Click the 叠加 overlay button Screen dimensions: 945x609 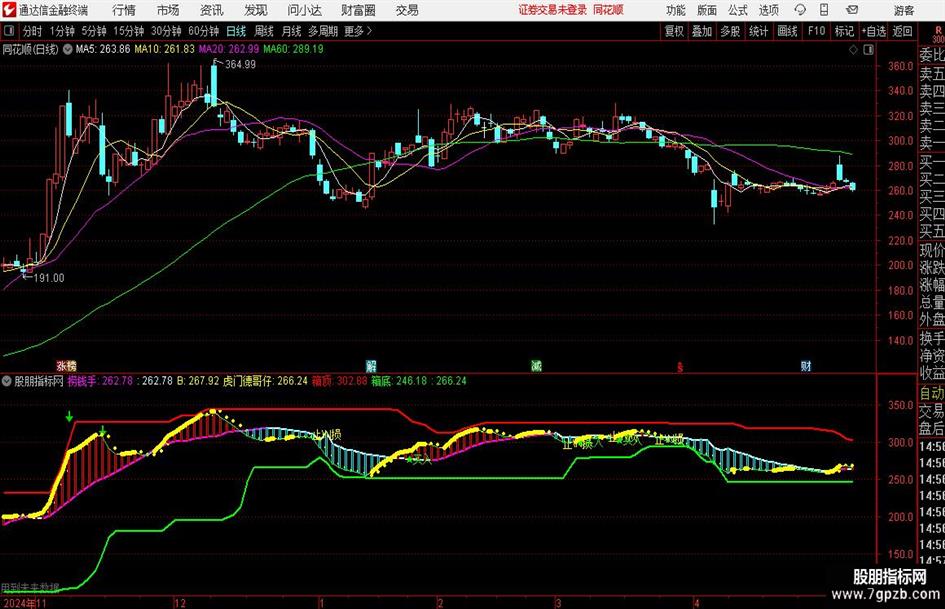702,31
